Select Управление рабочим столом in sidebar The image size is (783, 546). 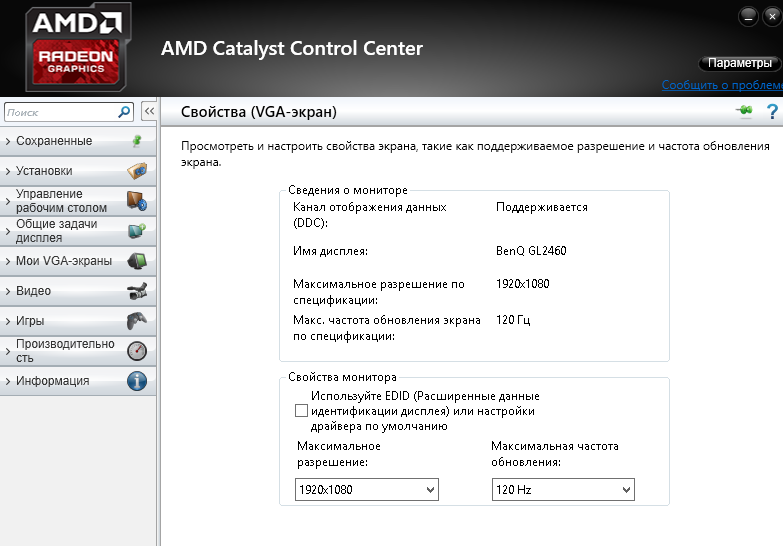pos(78,201)
